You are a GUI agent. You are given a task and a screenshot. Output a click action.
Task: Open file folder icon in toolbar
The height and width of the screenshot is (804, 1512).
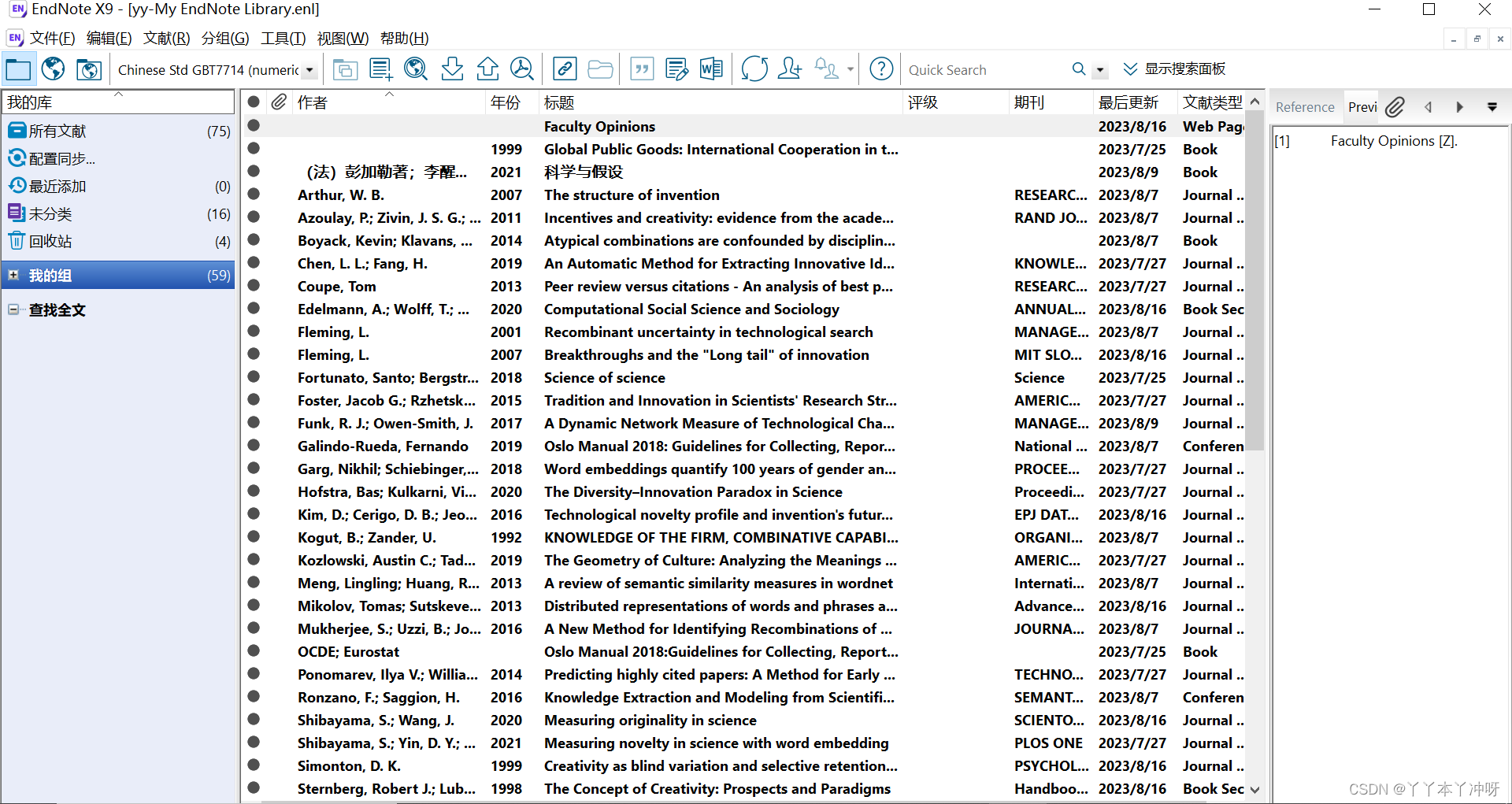600,69
